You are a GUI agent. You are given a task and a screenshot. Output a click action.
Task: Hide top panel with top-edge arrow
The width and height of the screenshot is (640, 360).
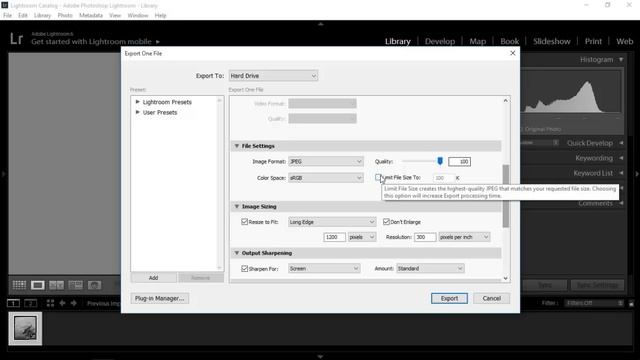320,24
